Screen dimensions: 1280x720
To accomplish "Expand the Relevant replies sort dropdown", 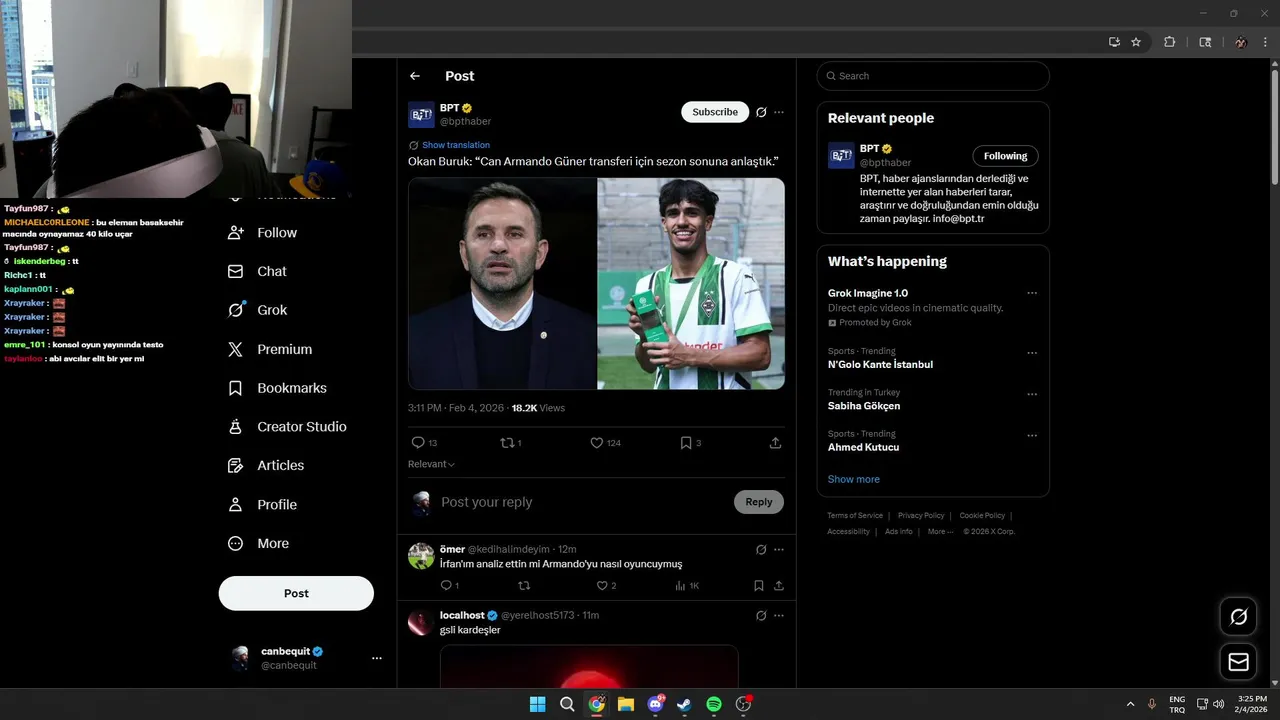I will (x=431, y=464).
